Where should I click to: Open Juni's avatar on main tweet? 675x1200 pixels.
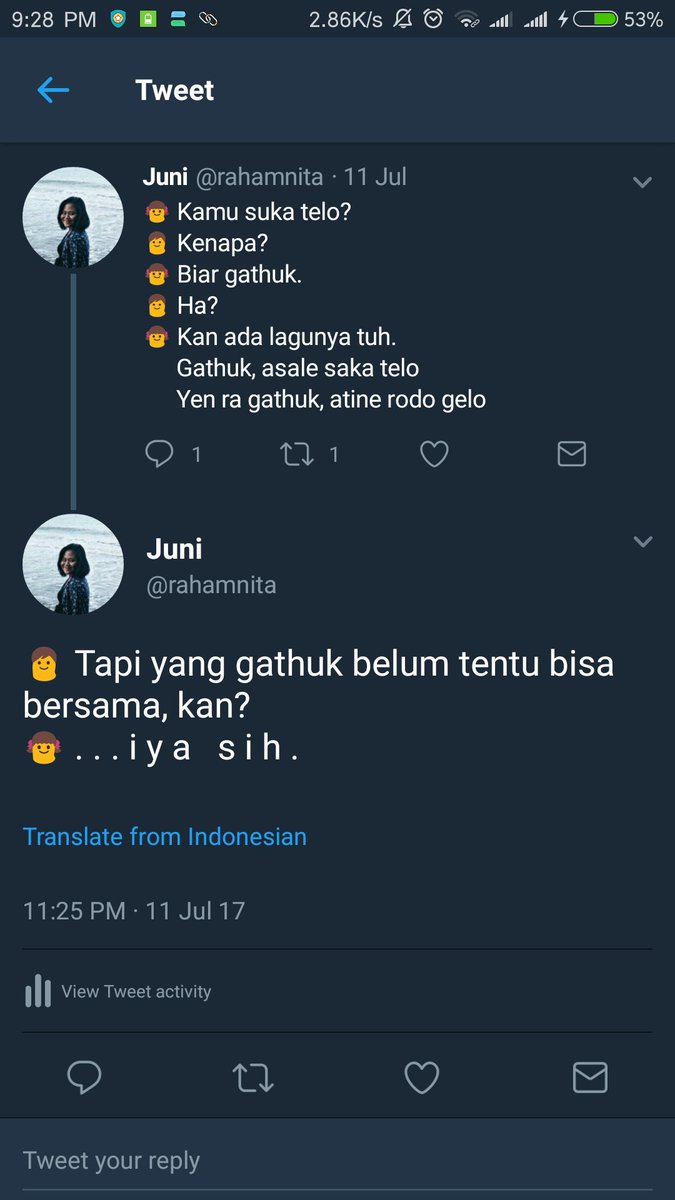(72, 564)
